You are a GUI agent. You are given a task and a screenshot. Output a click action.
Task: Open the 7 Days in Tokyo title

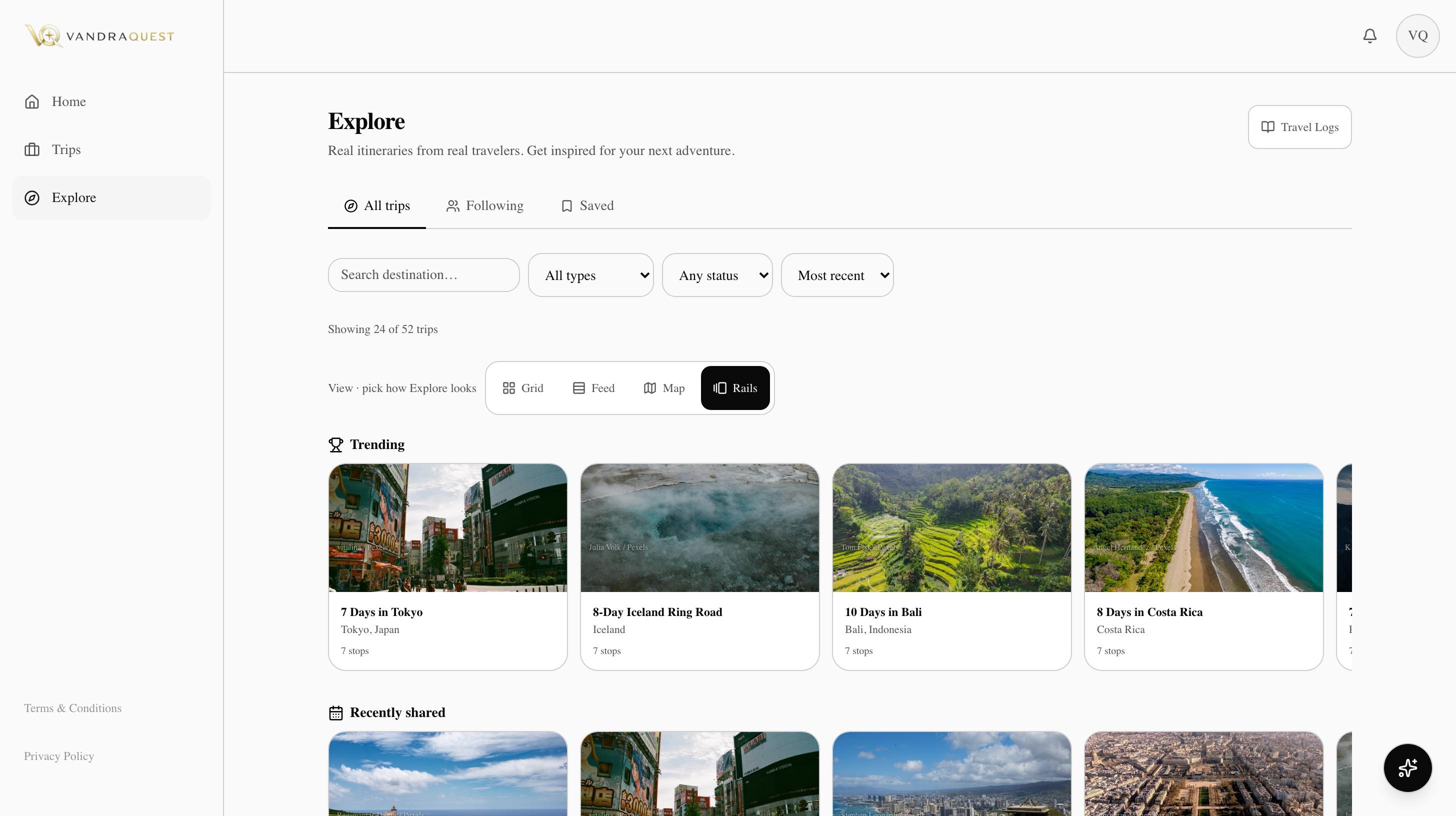(381, 612)
